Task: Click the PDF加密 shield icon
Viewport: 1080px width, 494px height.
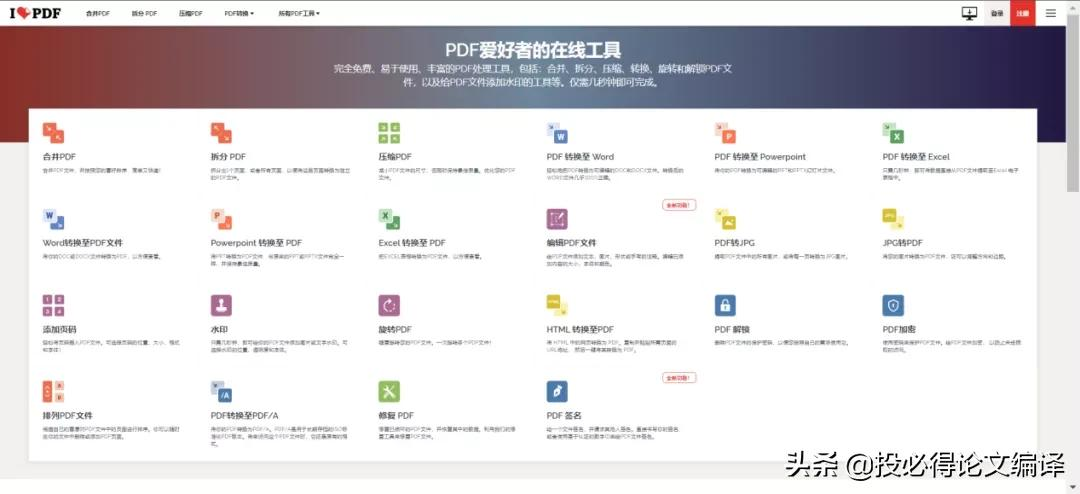Action: [893, 305]
